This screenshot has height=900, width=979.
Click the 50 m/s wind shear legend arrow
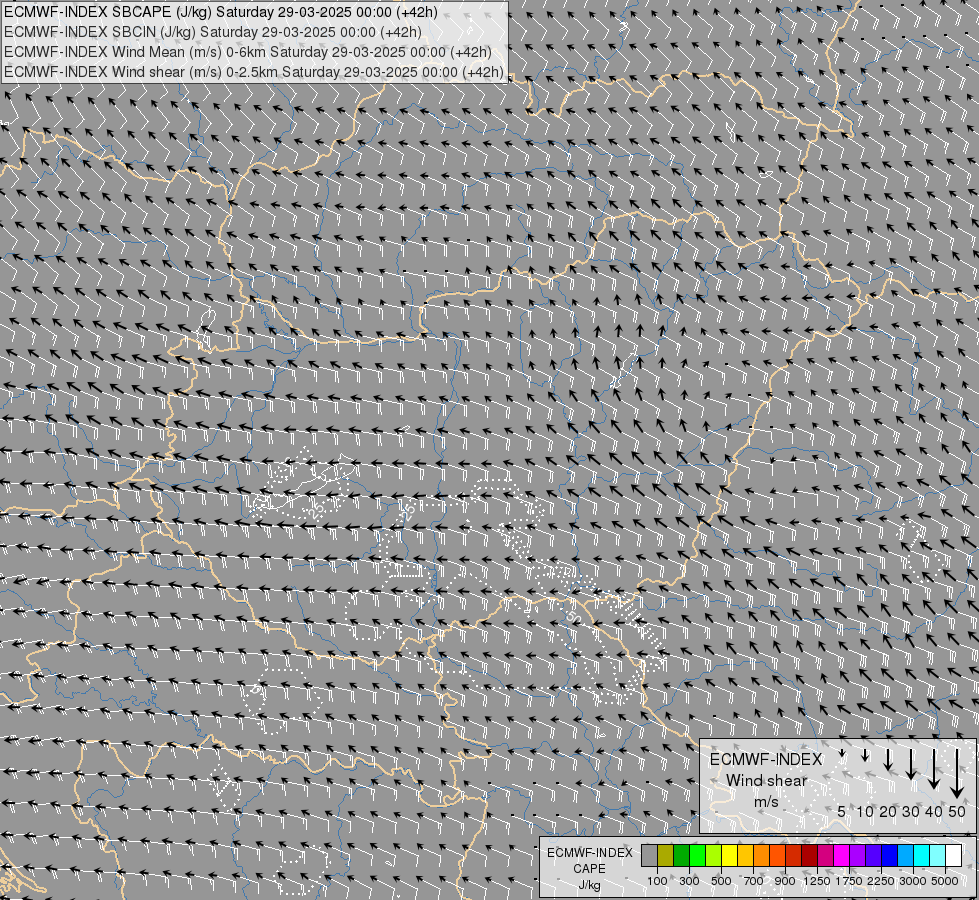point(957,774)
